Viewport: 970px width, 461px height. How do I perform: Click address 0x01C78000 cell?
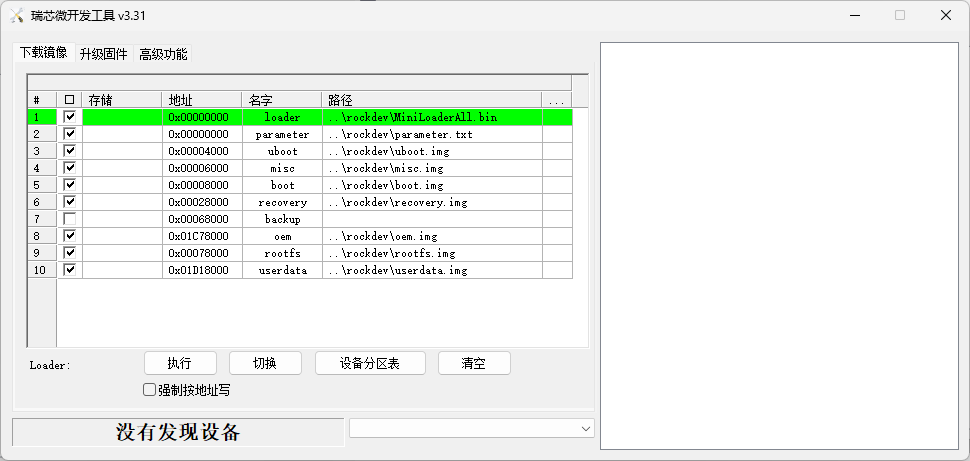point(202,236)
